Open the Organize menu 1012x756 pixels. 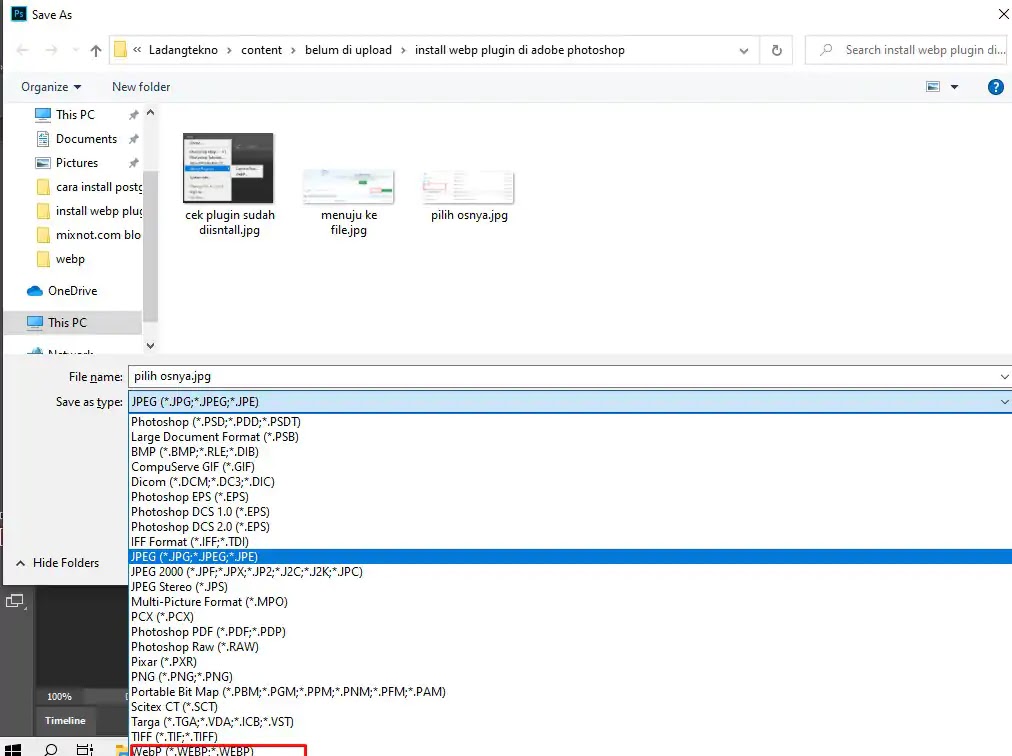click(51, 87)
